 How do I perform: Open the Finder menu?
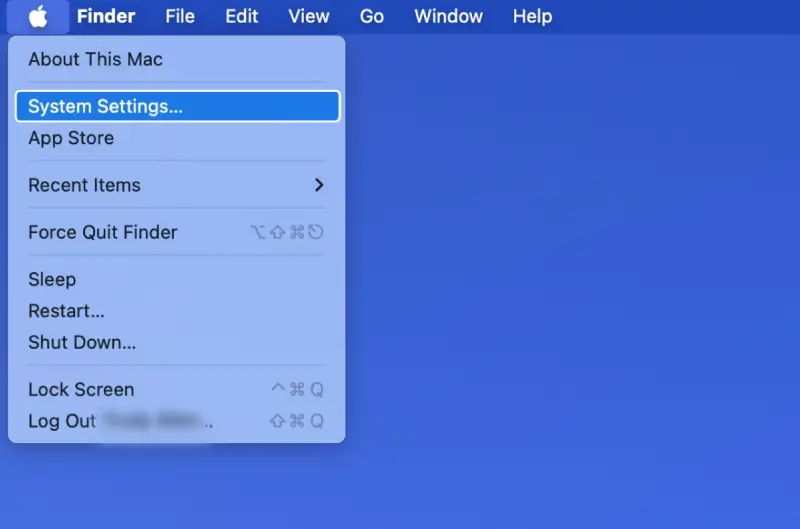(x=106, y=16)
